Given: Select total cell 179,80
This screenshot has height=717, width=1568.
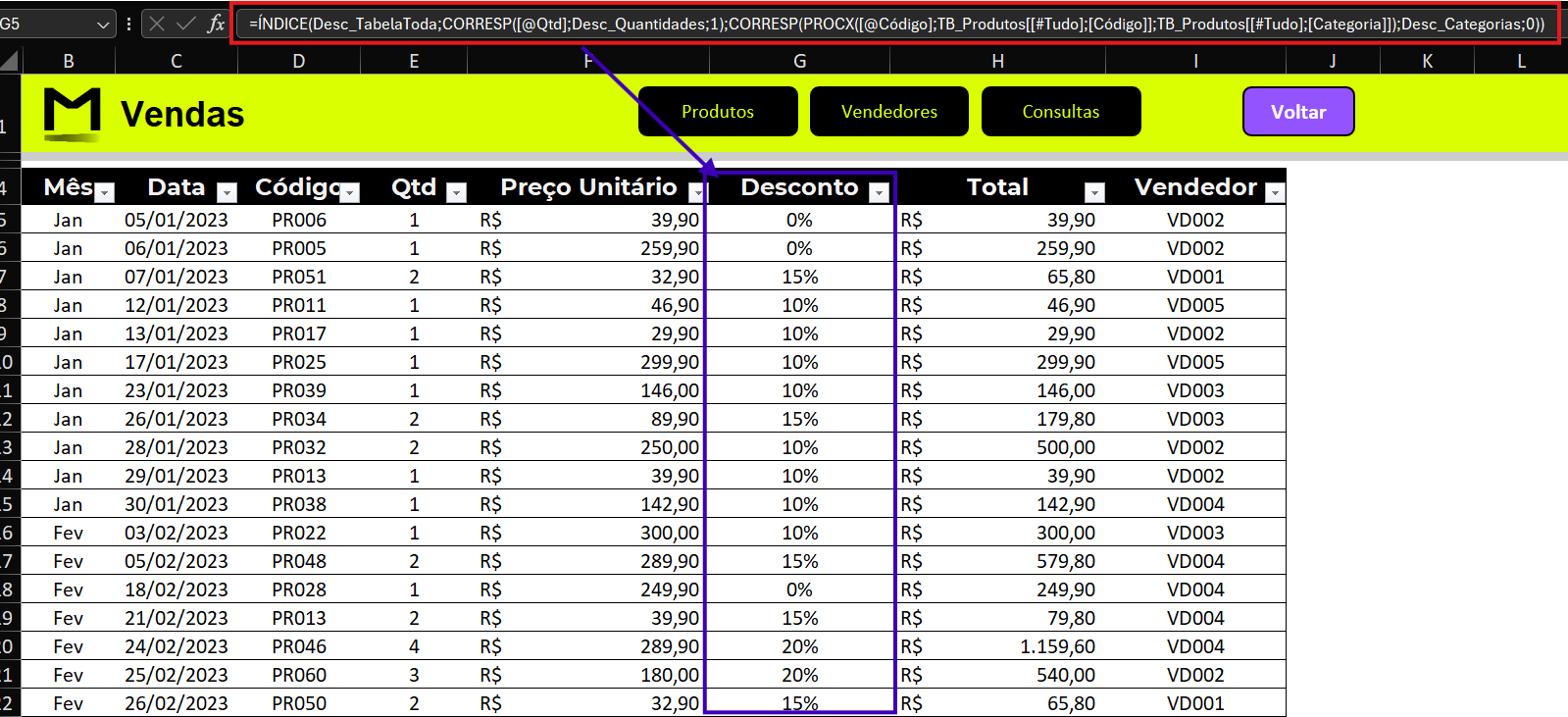Looking at the screenshot, I should (997, 419).
